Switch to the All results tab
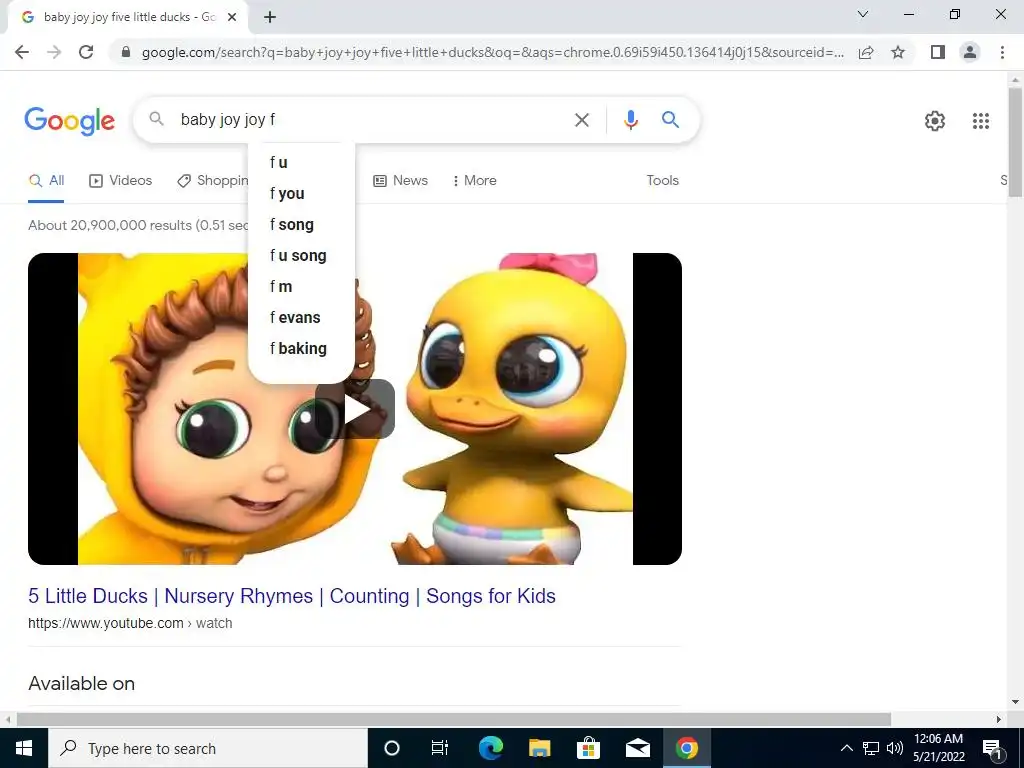Screen dimensions: 1024x768 click(x=46, y=181)
